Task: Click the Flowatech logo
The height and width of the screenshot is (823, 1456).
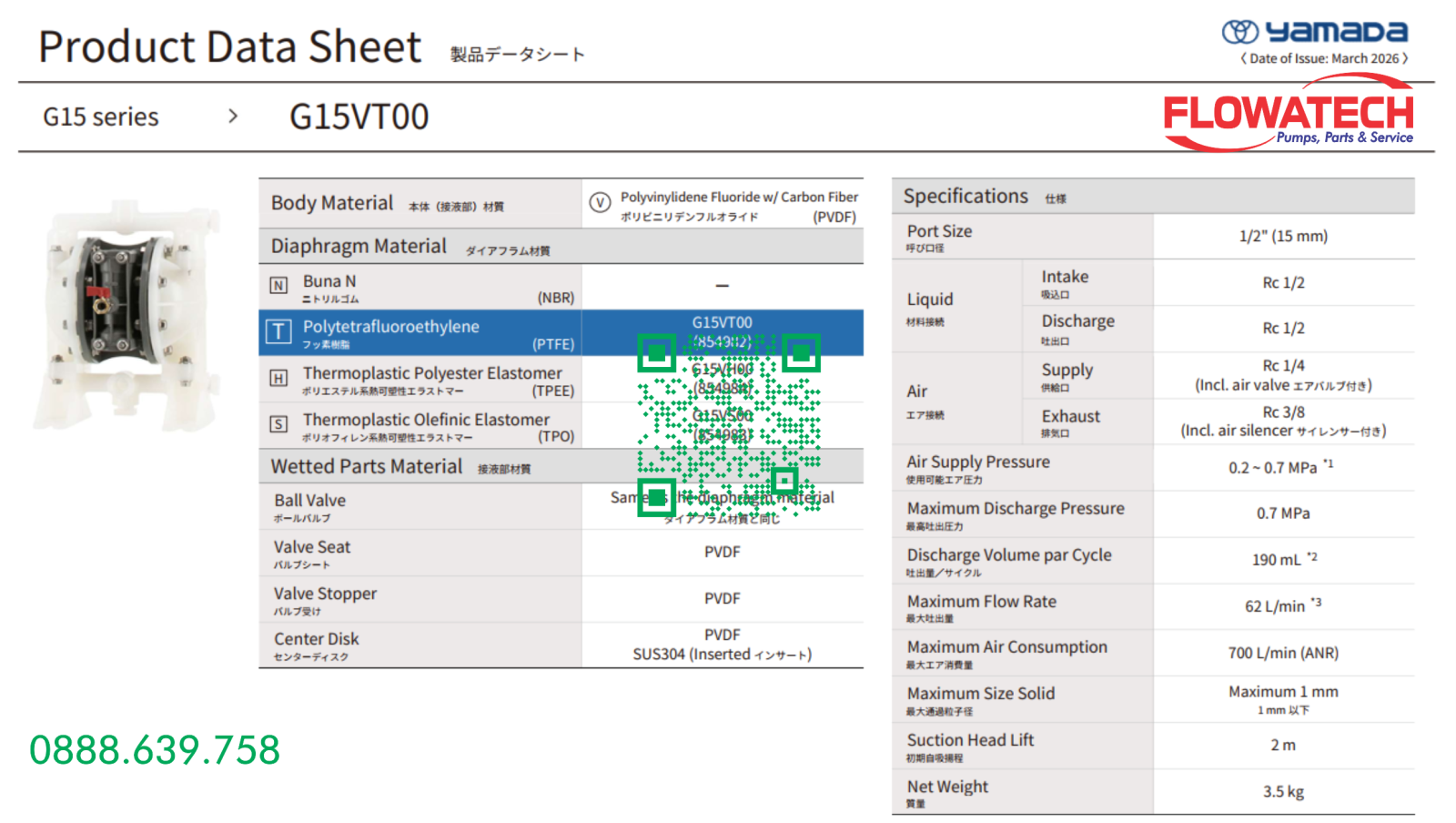Action: tap(1289, 114)
